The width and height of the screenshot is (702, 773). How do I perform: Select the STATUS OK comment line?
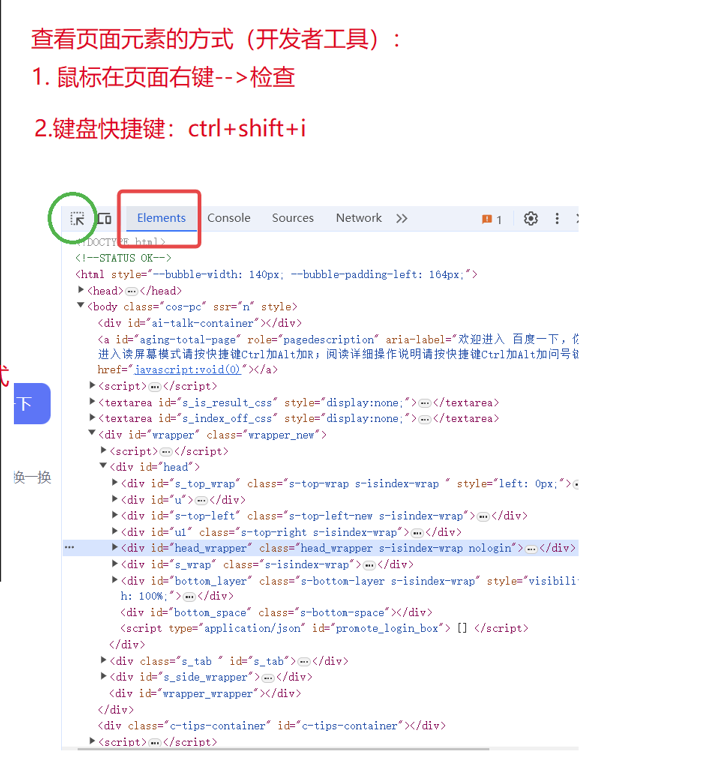[123, 258]
